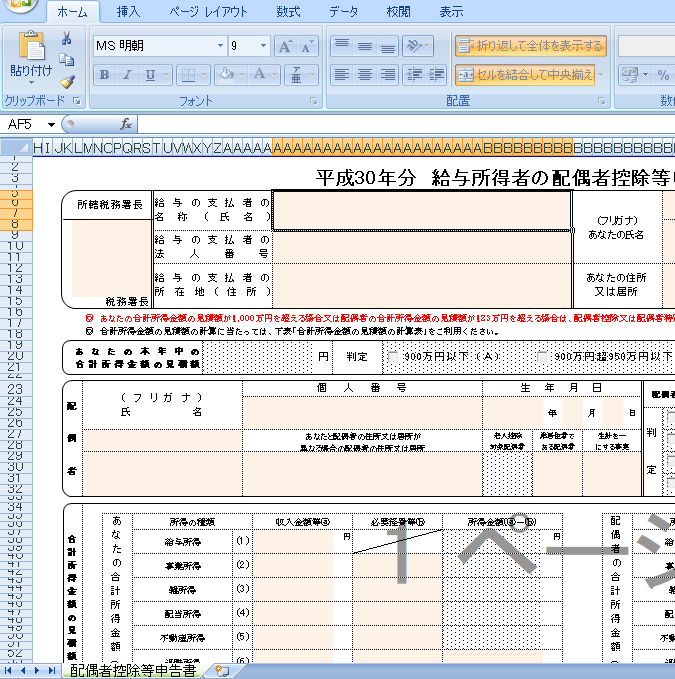This screenshot has height=679, width=675.
Task: Open the font name MS 明朝 dropdown
Action: pos(220,45)
